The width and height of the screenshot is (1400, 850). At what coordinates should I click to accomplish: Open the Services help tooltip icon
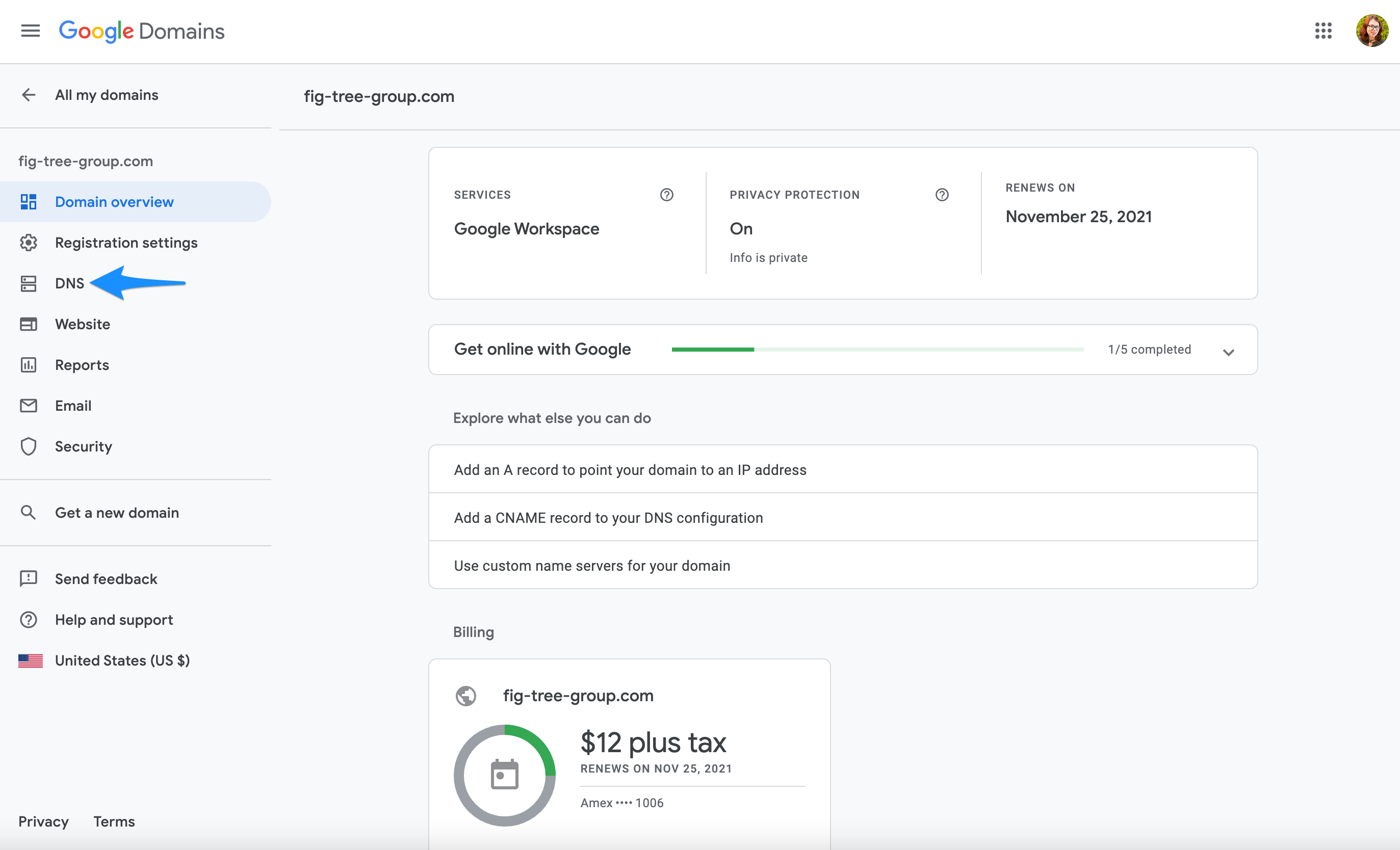coord(666,195)
